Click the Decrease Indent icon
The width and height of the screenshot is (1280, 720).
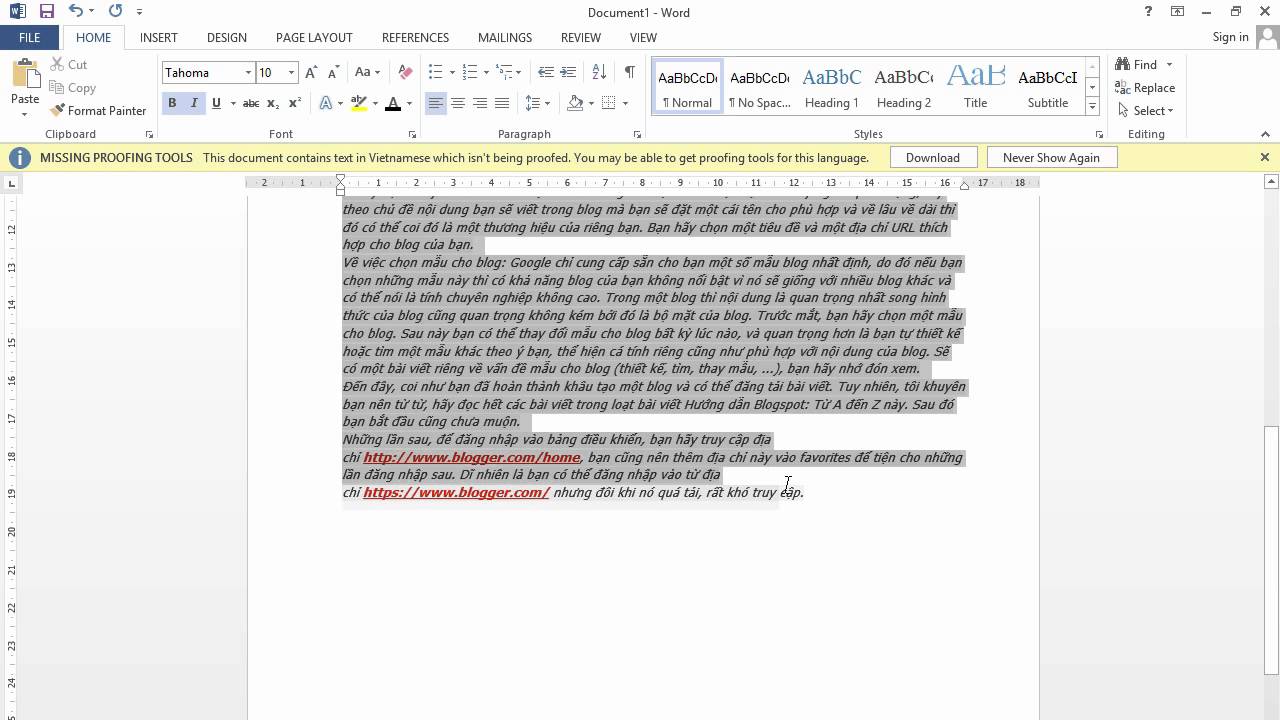[545, 72]
